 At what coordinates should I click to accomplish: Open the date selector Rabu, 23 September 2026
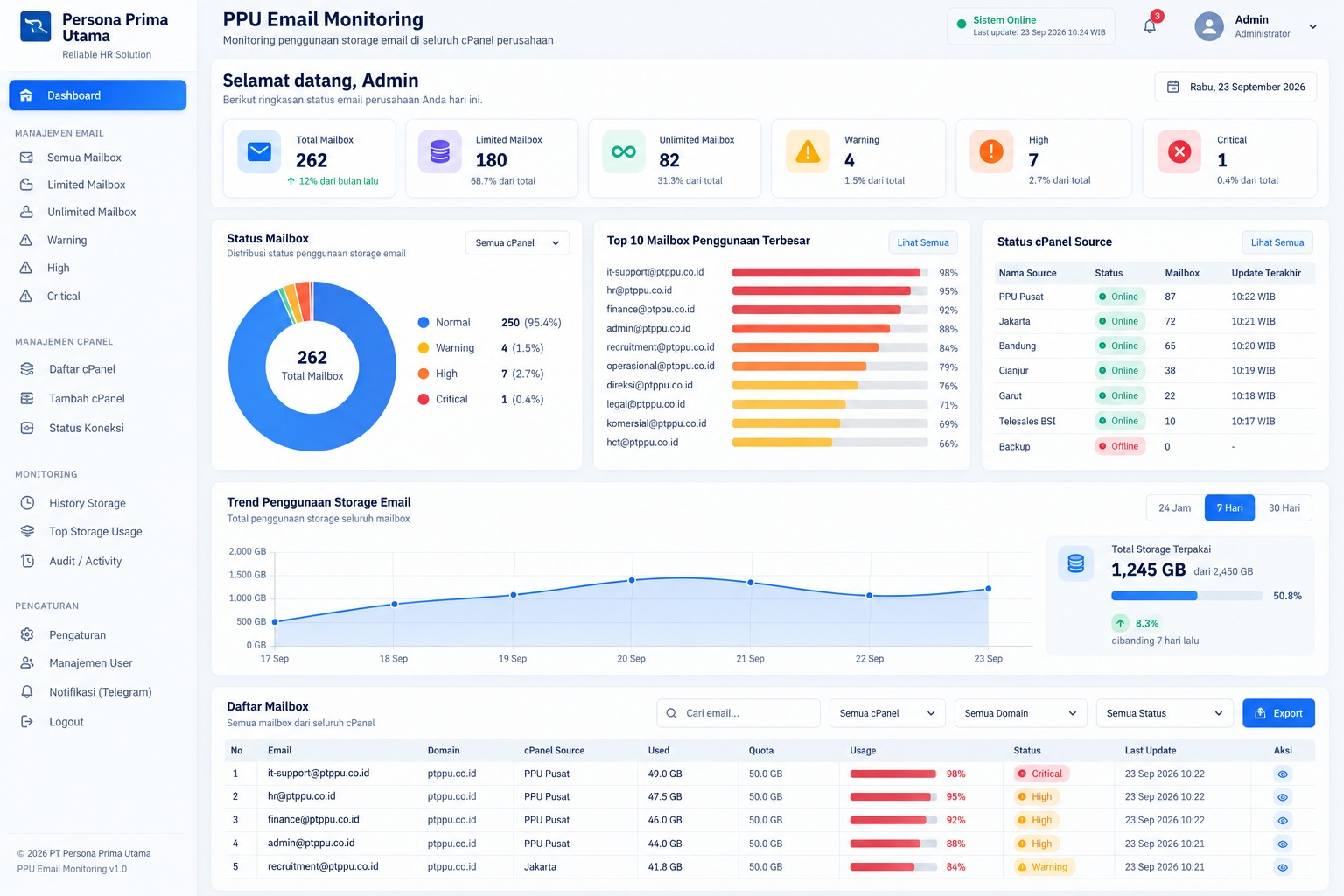click(x=1235, y=87)
